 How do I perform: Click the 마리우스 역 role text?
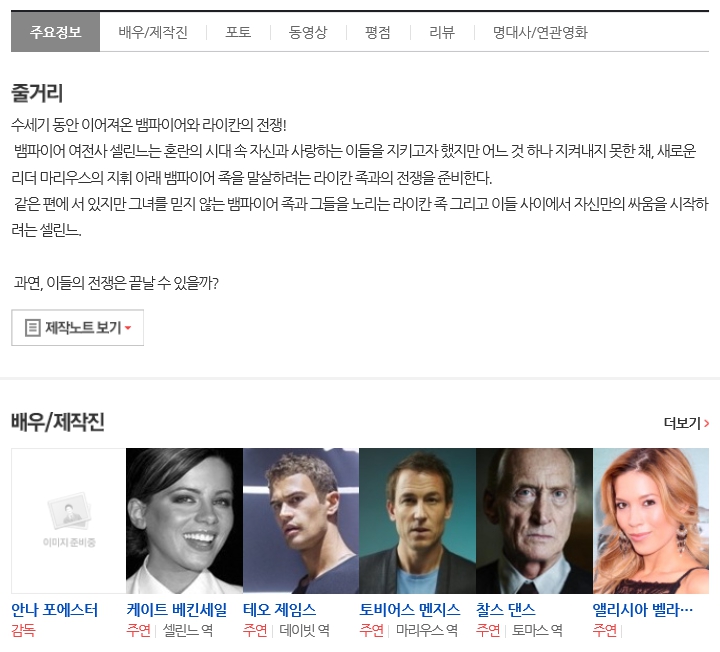[427, 630]
